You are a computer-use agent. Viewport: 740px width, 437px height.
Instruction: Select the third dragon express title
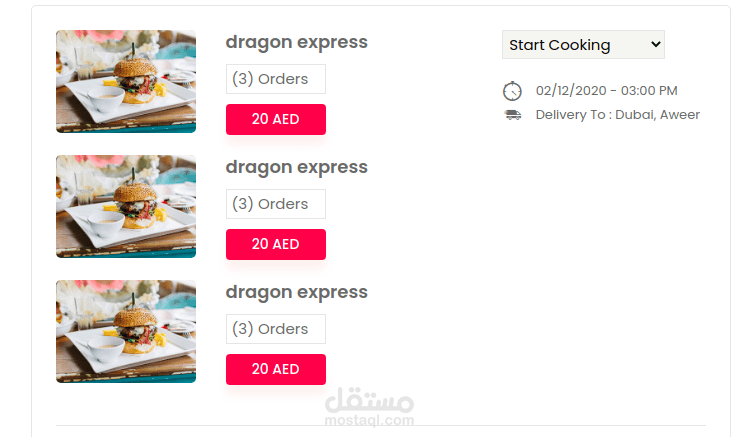click(296, 292)
